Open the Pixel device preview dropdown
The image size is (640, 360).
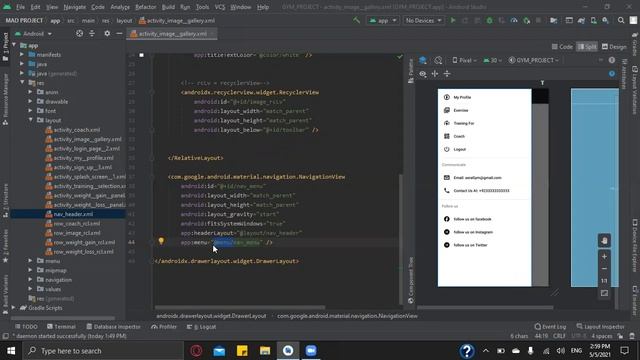coord(464,60)
